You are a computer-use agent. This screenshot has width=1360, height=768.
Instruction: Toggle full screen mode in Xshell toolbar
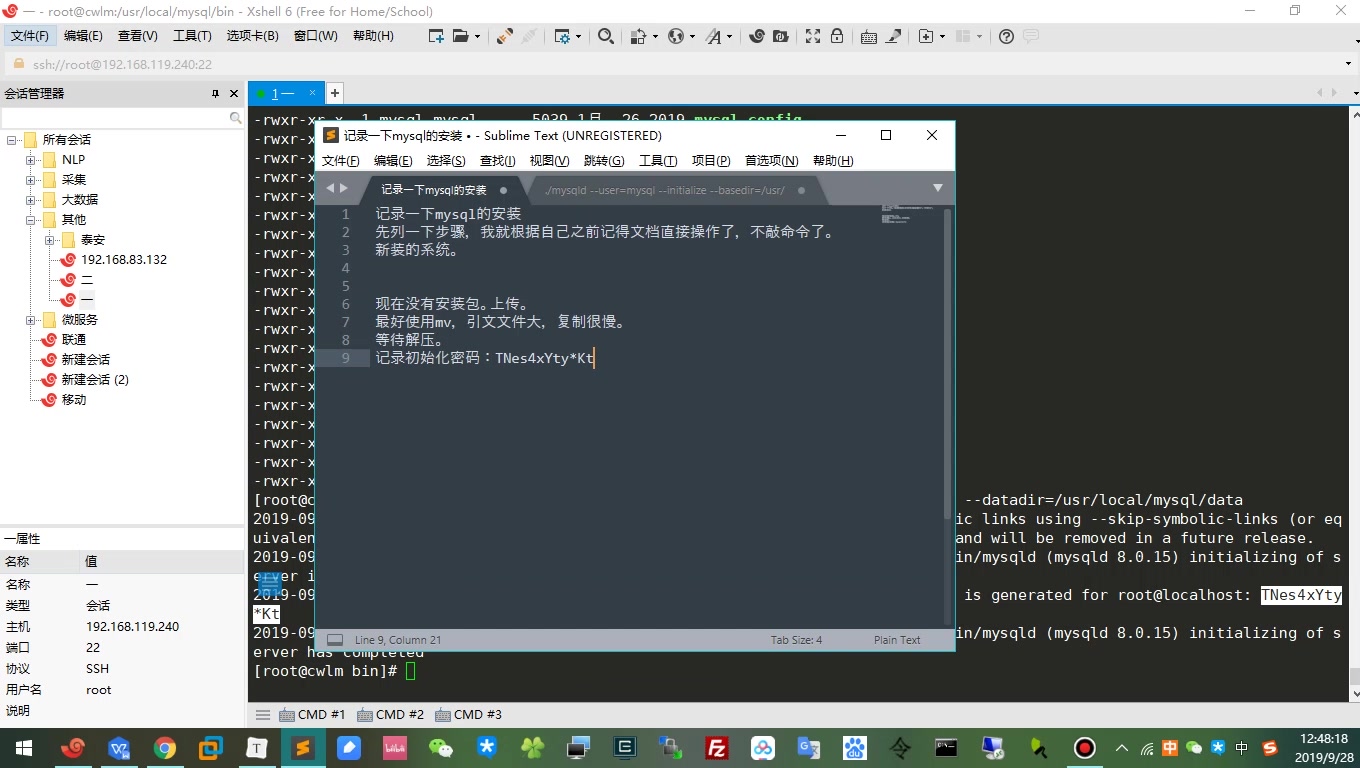(x=813, y=36)
